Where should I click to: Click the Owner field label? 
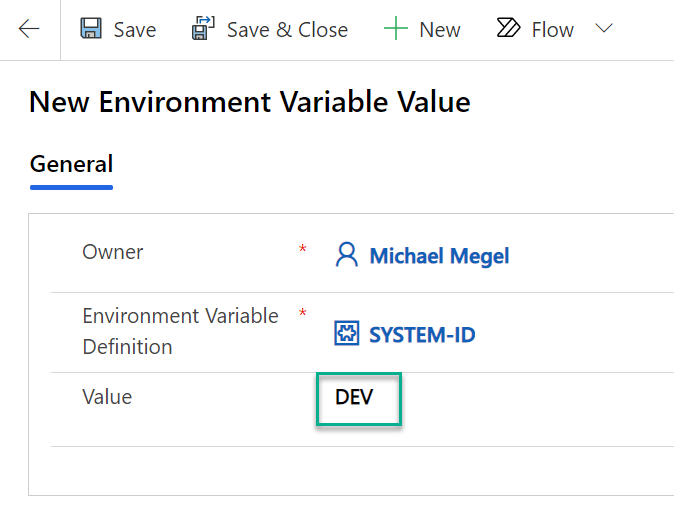tap(113, 252)
